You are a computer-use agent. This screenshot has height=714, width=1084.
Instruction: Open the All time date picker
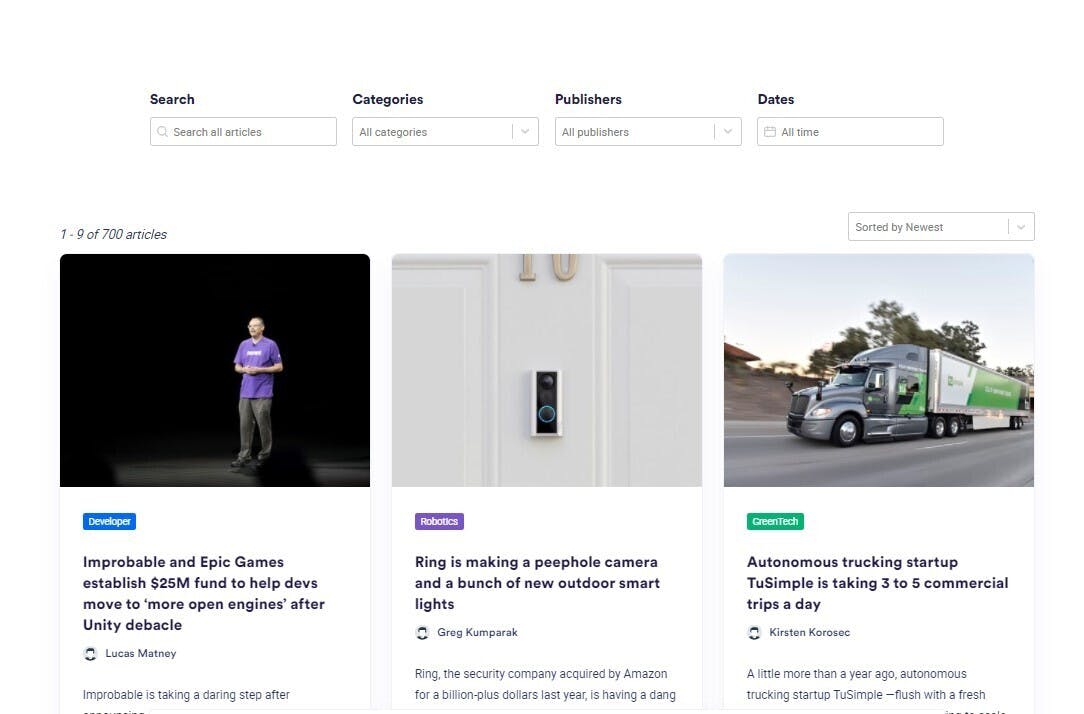click(850, 131)
